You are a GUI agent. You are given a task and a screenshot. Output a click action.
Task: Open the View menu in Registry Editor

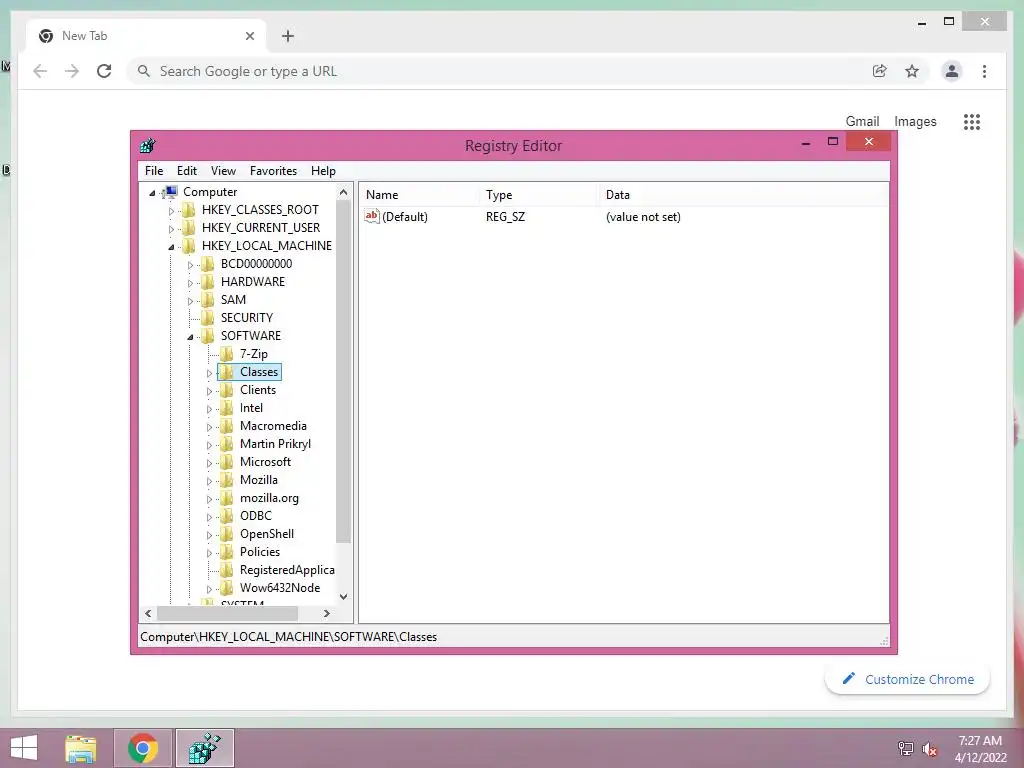click(223, 171)
